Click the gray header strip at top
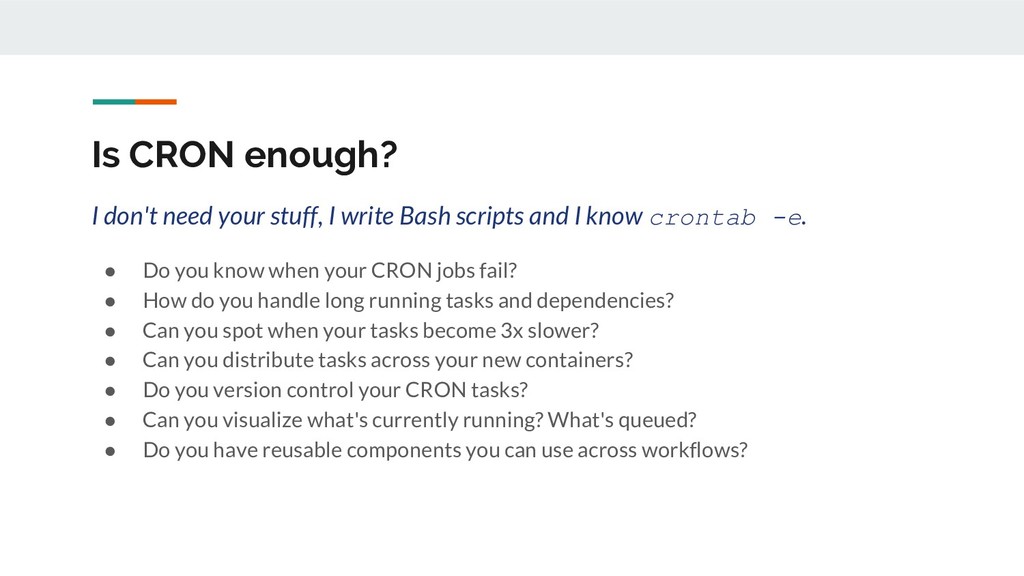 pos(512,27)
